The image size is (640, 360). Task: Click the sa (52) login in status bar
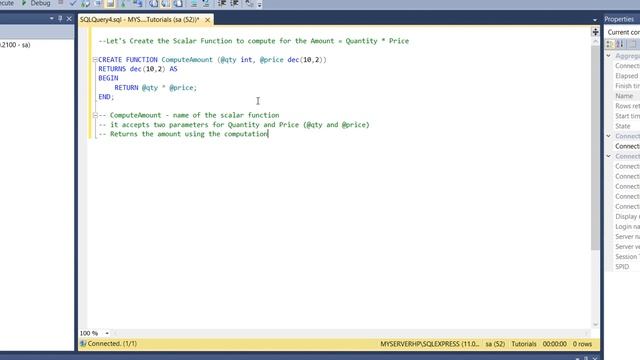pos(495,344)
